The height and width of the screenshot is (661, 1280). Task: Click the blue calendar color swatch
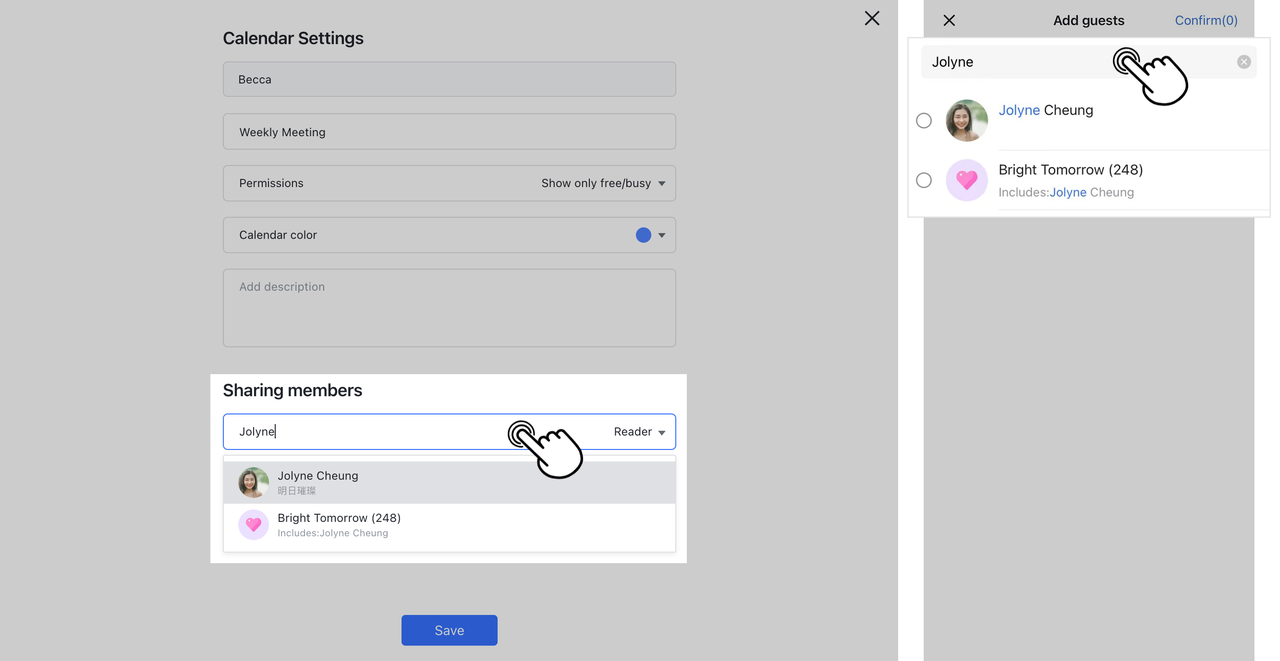(643, 235)
